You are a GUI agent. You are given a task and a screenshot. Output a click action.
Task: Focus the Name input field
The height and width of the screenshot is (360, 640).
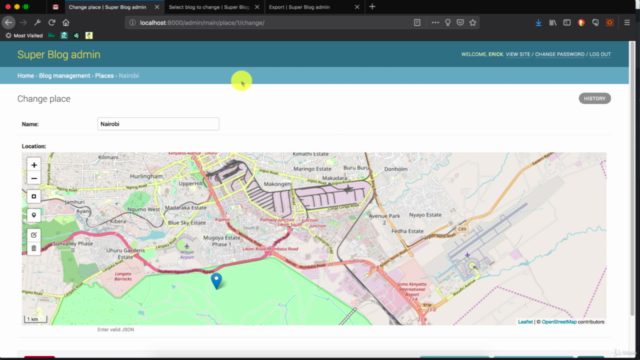click(158, 124)
